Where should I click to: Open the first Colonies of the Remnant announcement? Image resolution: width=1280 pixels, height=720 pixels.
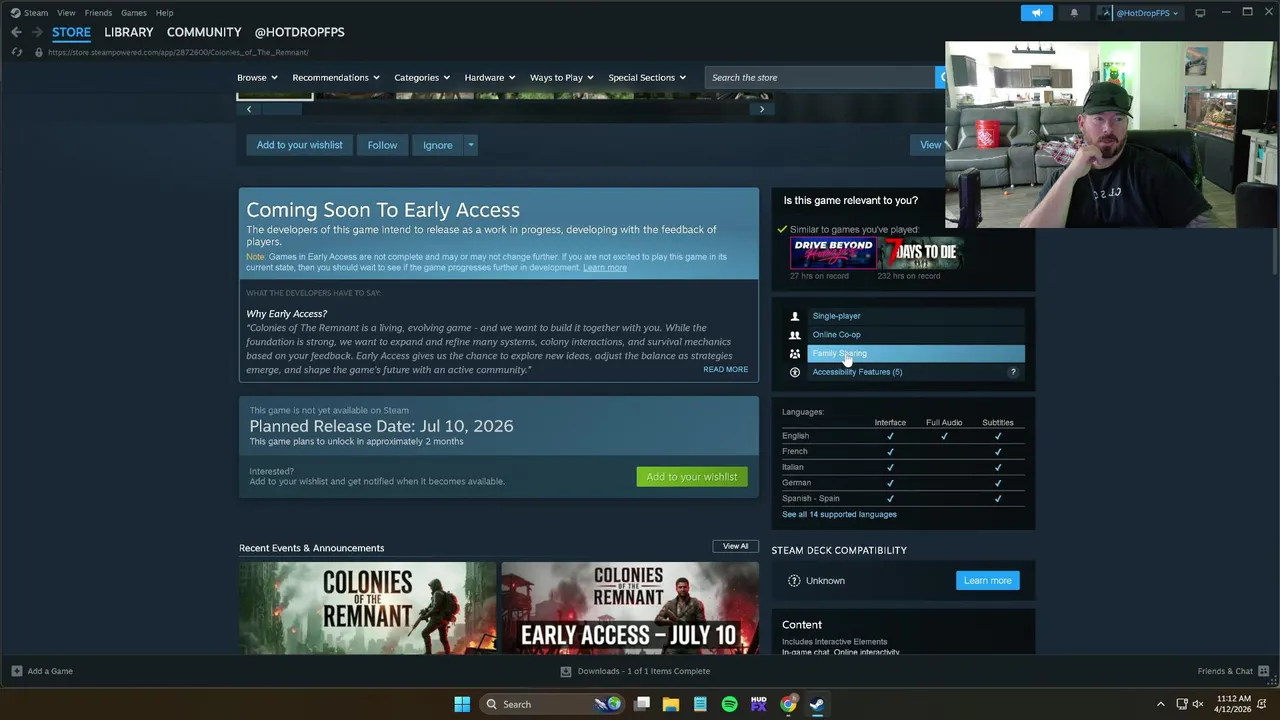(x=367, y=608)
